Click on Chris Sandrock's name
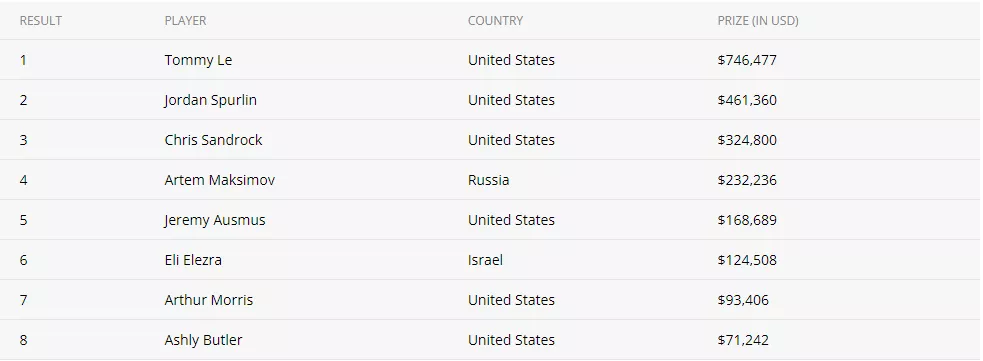Image resolution: width=983 pixels, height=361 pixels. point(213,140)
